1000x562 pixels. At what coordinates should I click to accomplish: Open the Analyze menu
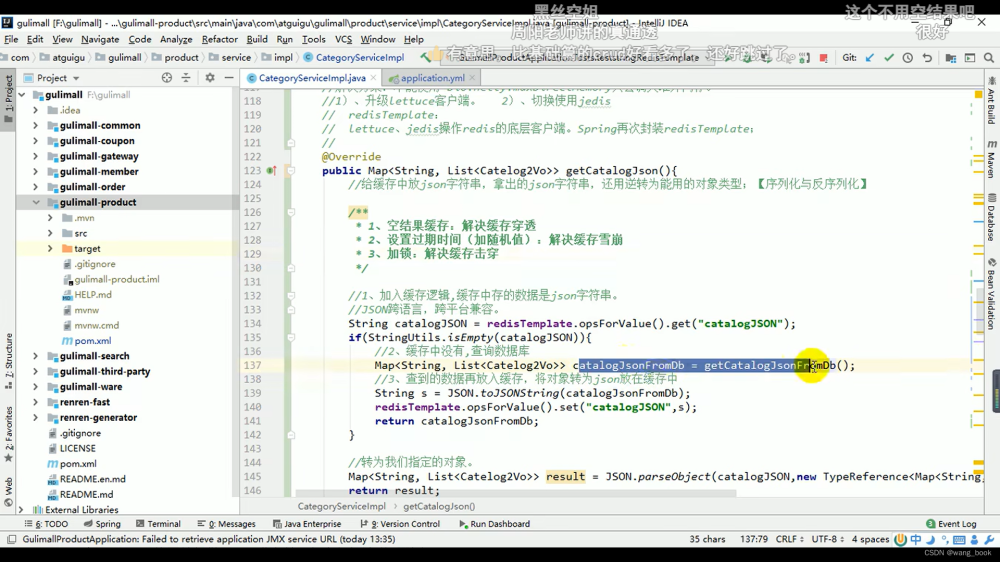(176, 40)
